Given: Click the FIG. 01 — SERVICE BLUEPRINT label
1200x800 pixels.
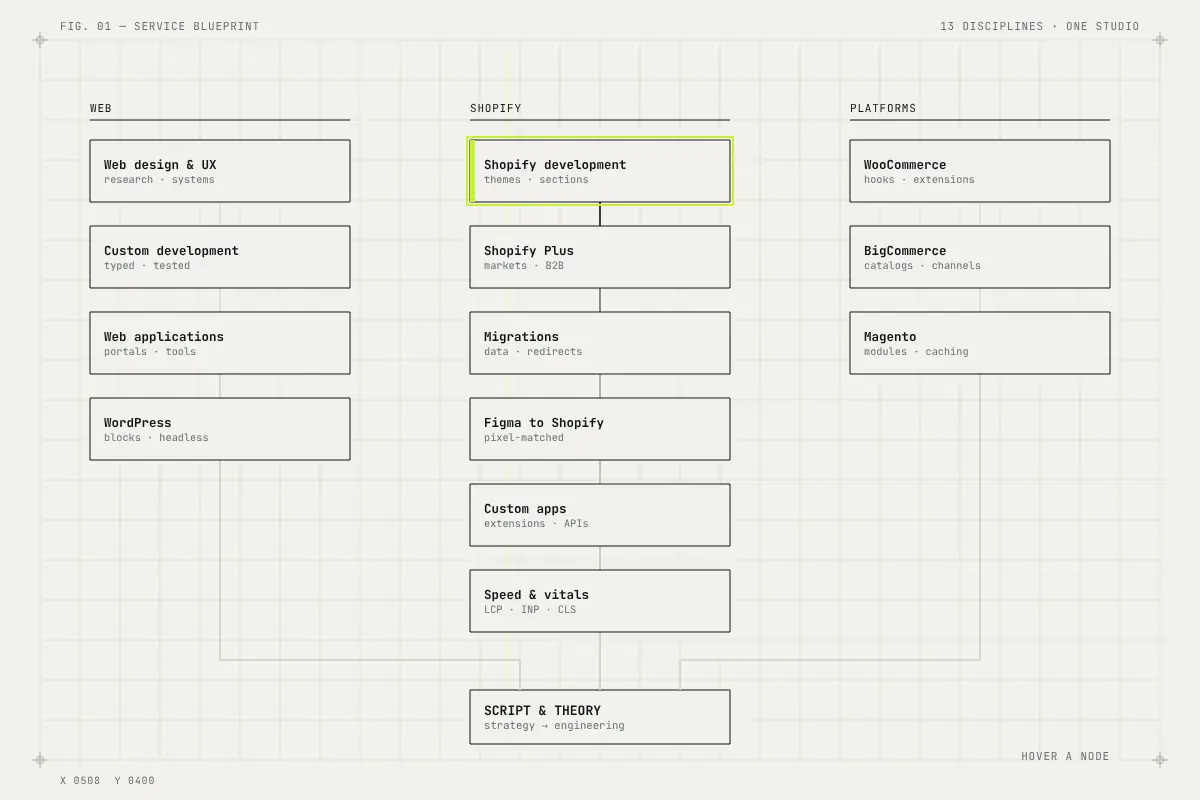Looking at the screenshot, I should pos(160,26).
